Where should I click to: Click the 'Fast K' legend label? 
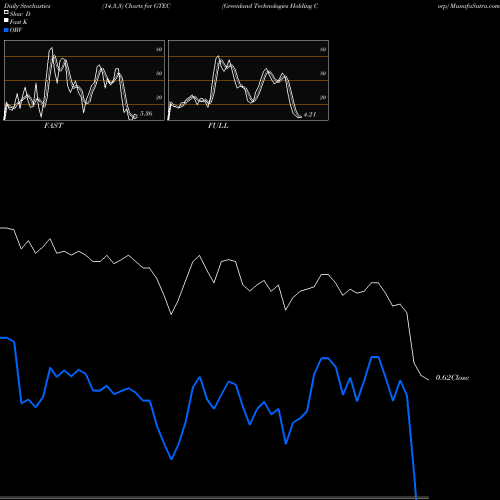tap(19, 22)
